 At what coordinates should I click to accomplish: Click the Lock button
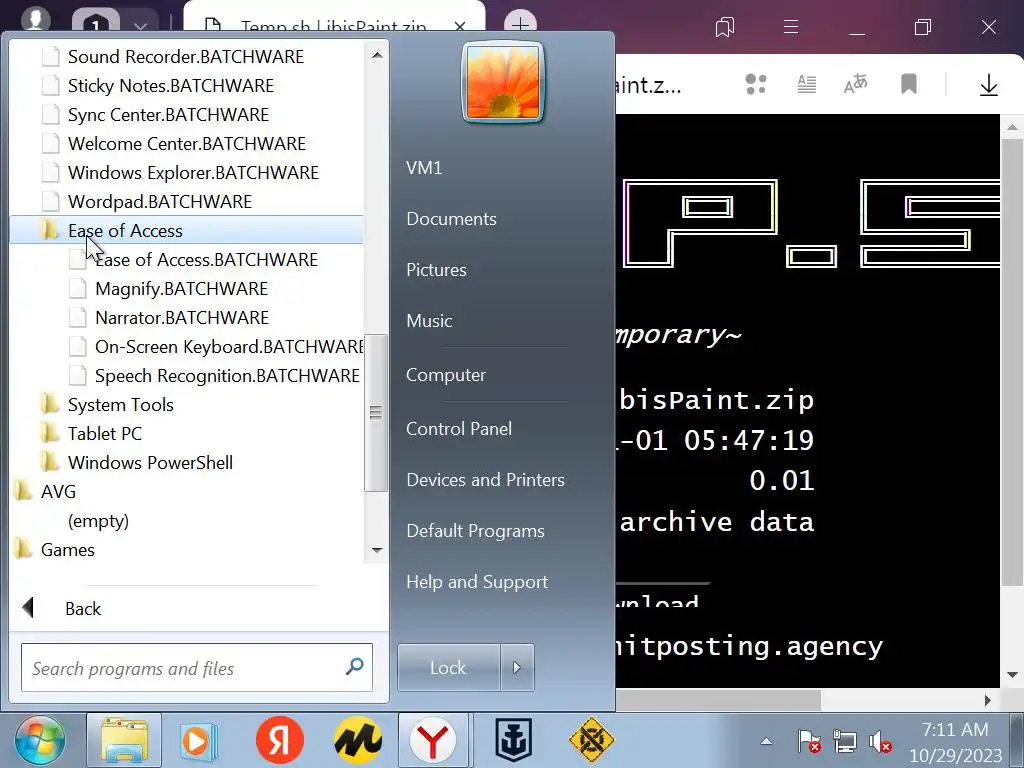pyautogui.click(x=449, y=667)
